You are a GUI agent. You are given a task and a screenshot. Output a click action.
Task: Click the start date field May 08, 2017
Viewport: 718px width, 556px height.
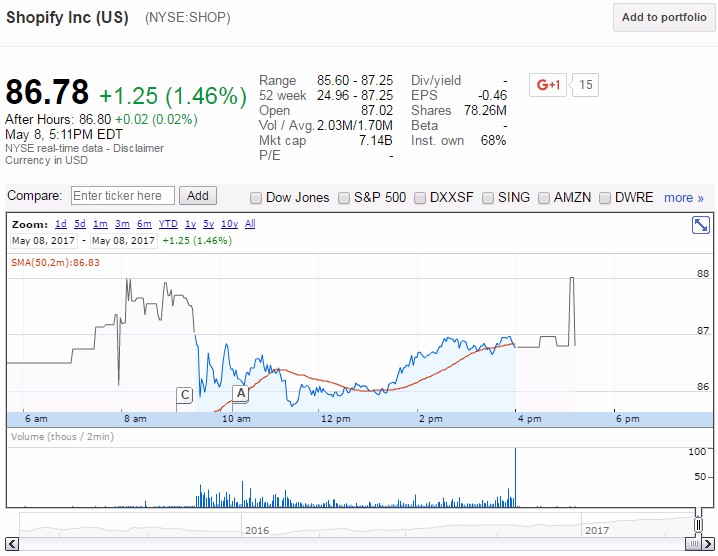(x=44, y=241)
